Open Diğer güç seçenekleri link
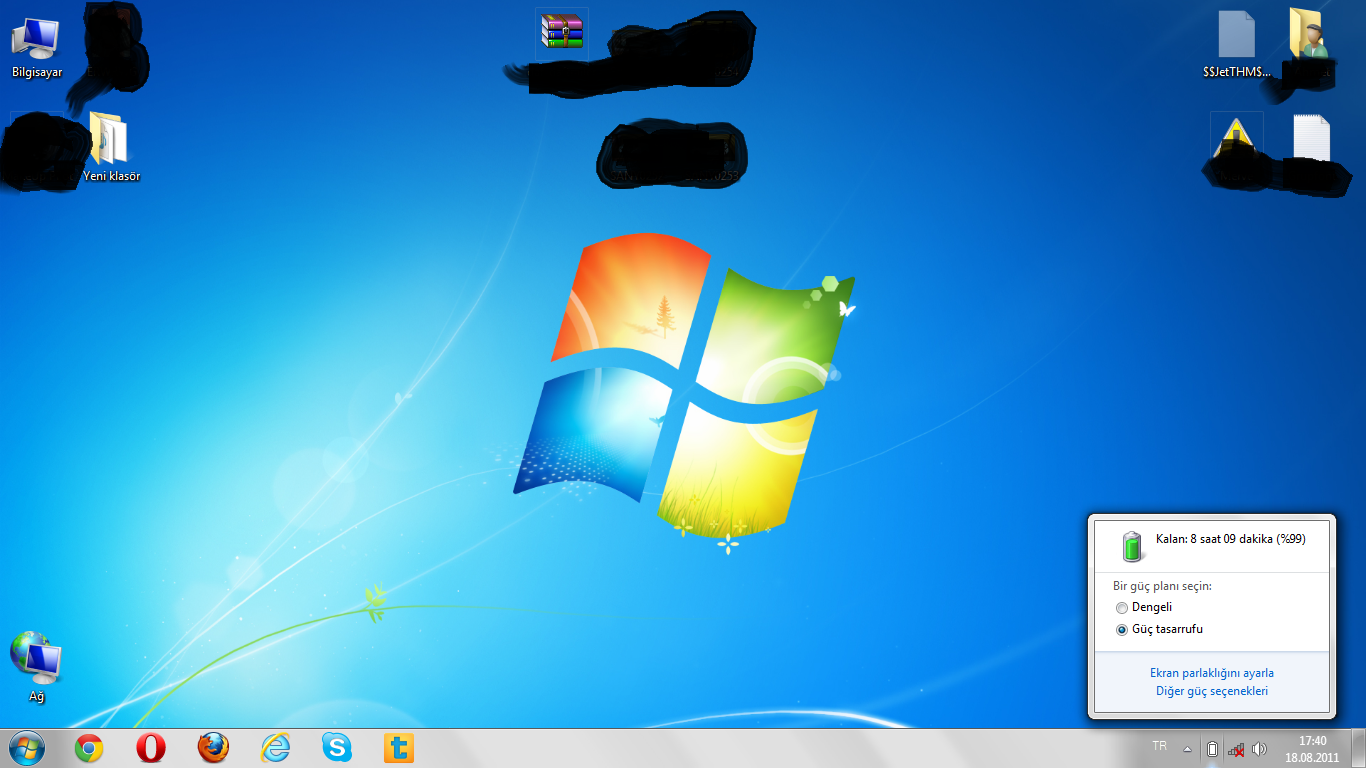The image size is (1366, 768). tap(1212, 691)
